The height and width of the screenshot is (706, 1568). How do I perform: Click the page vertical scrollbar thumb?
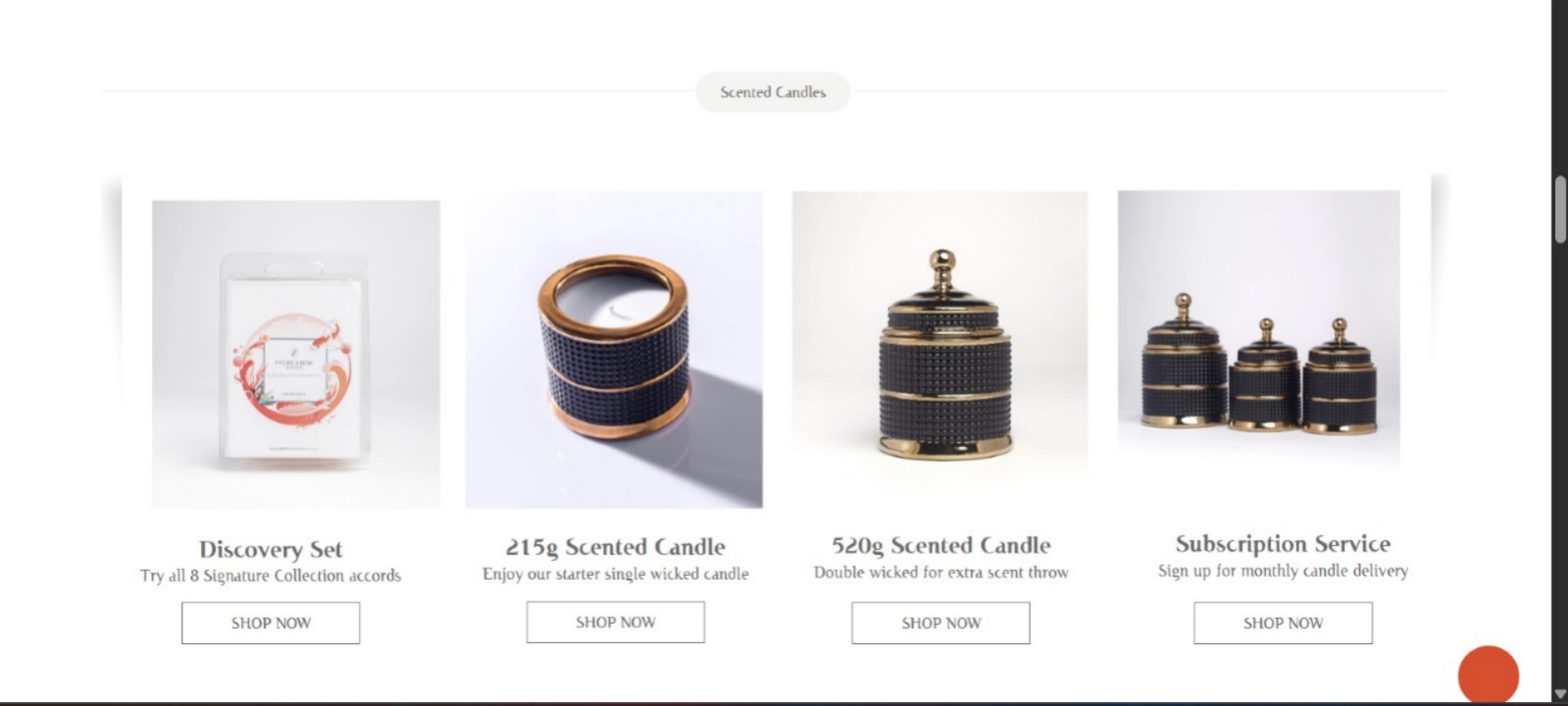1560,210
